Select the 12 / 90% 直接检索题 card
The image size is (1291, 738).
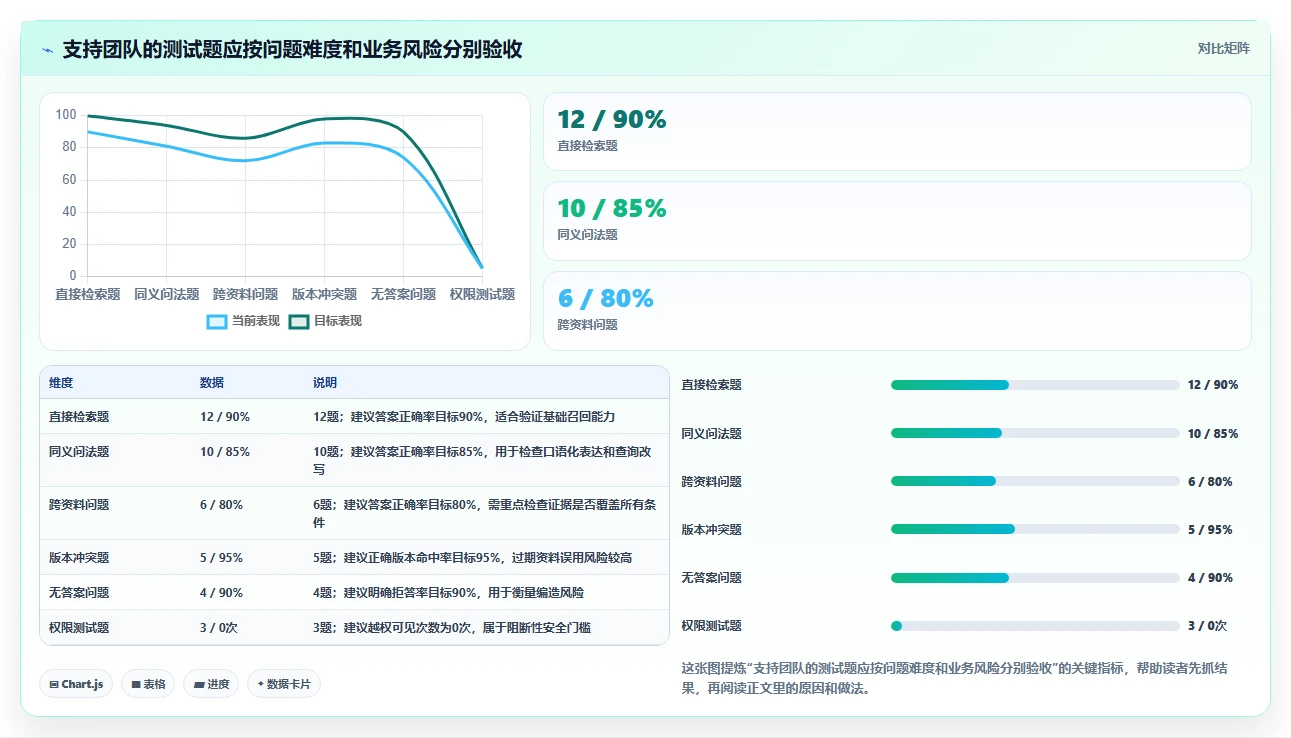[x=897, y=132]
